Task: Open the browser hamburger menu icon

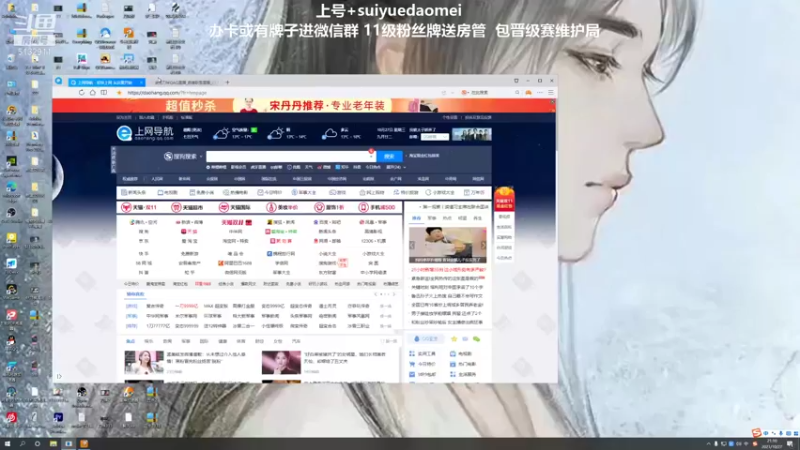Action: pos(551,92)
